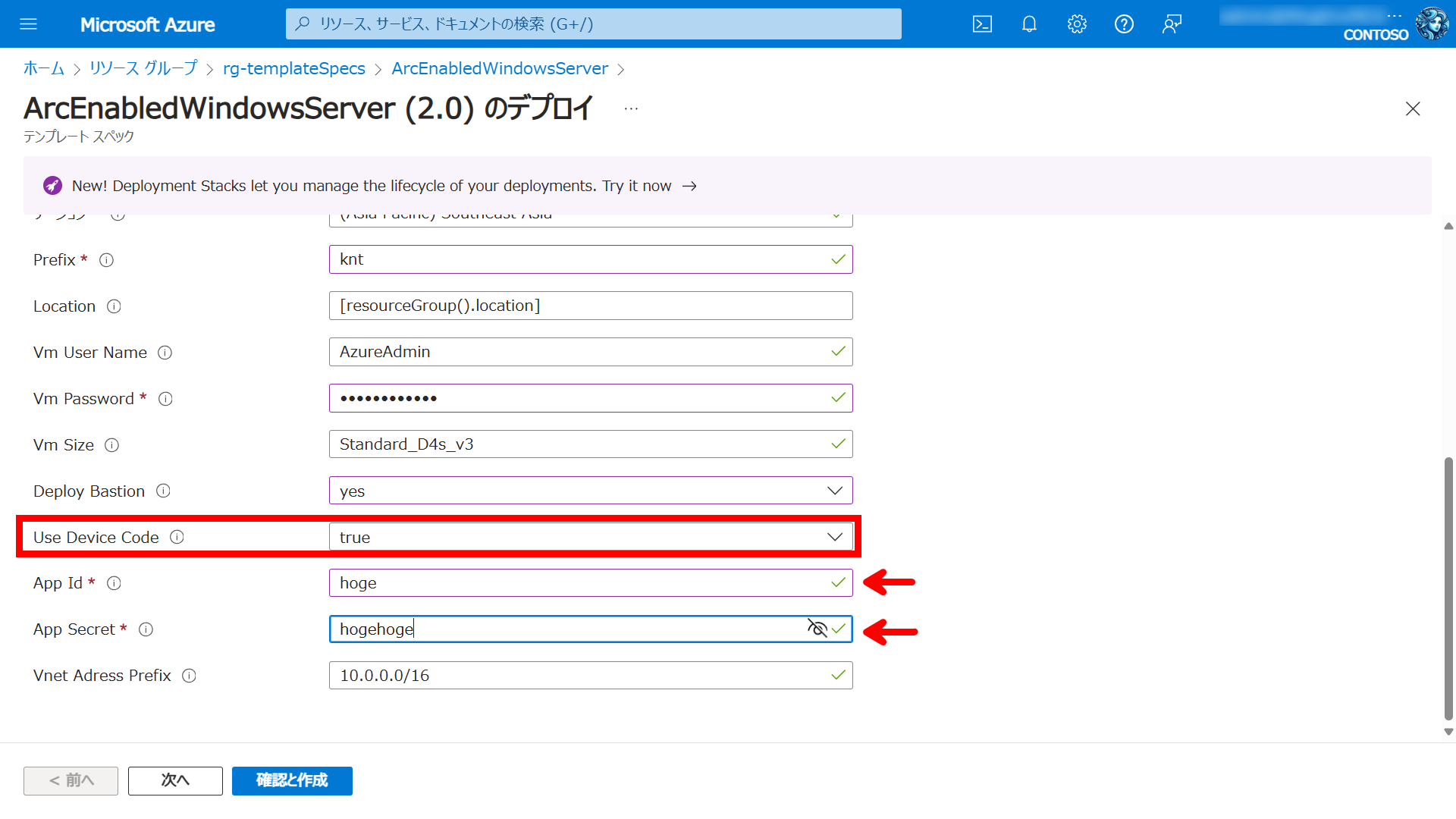The height and width of the screenshot is (819, 1456).
Task: Toggle App Secret visibility eye icon
Action: [817, 629]
